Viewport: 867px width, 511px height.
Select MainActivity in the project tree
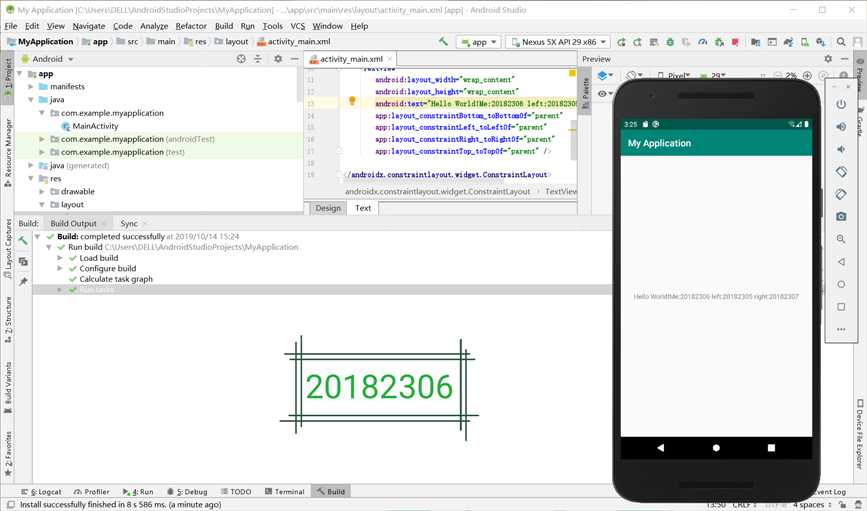pos(95,126)
